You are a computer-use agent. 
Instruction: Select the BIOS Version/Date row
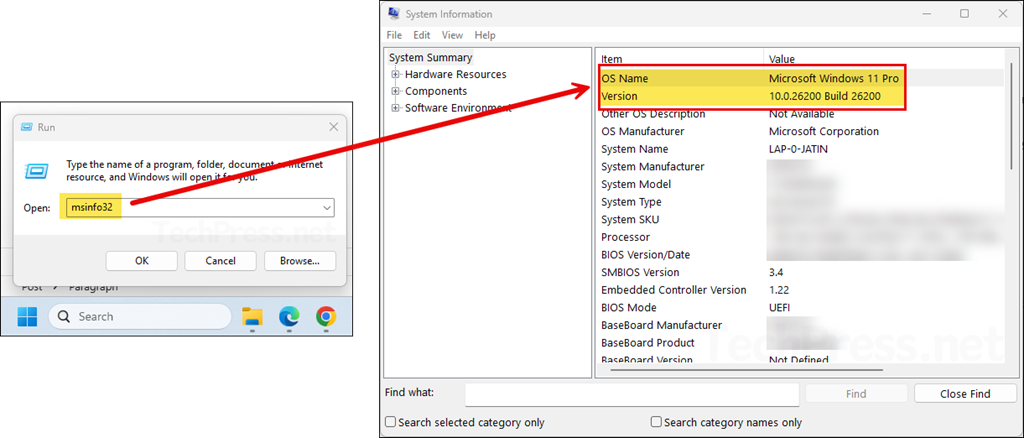[x=801, y=255]
